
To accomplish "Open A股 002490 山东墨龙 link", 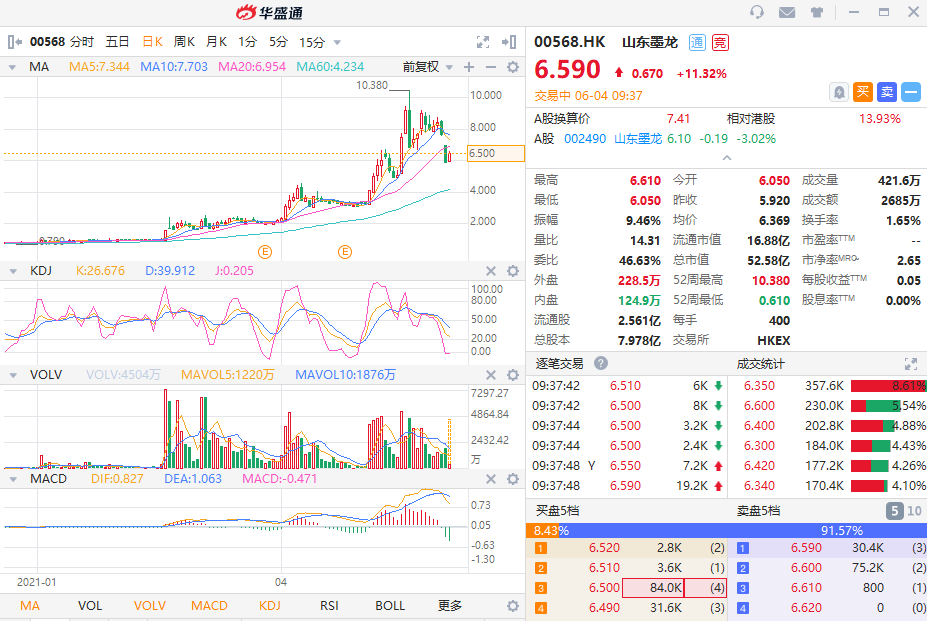I will [612, 138].
